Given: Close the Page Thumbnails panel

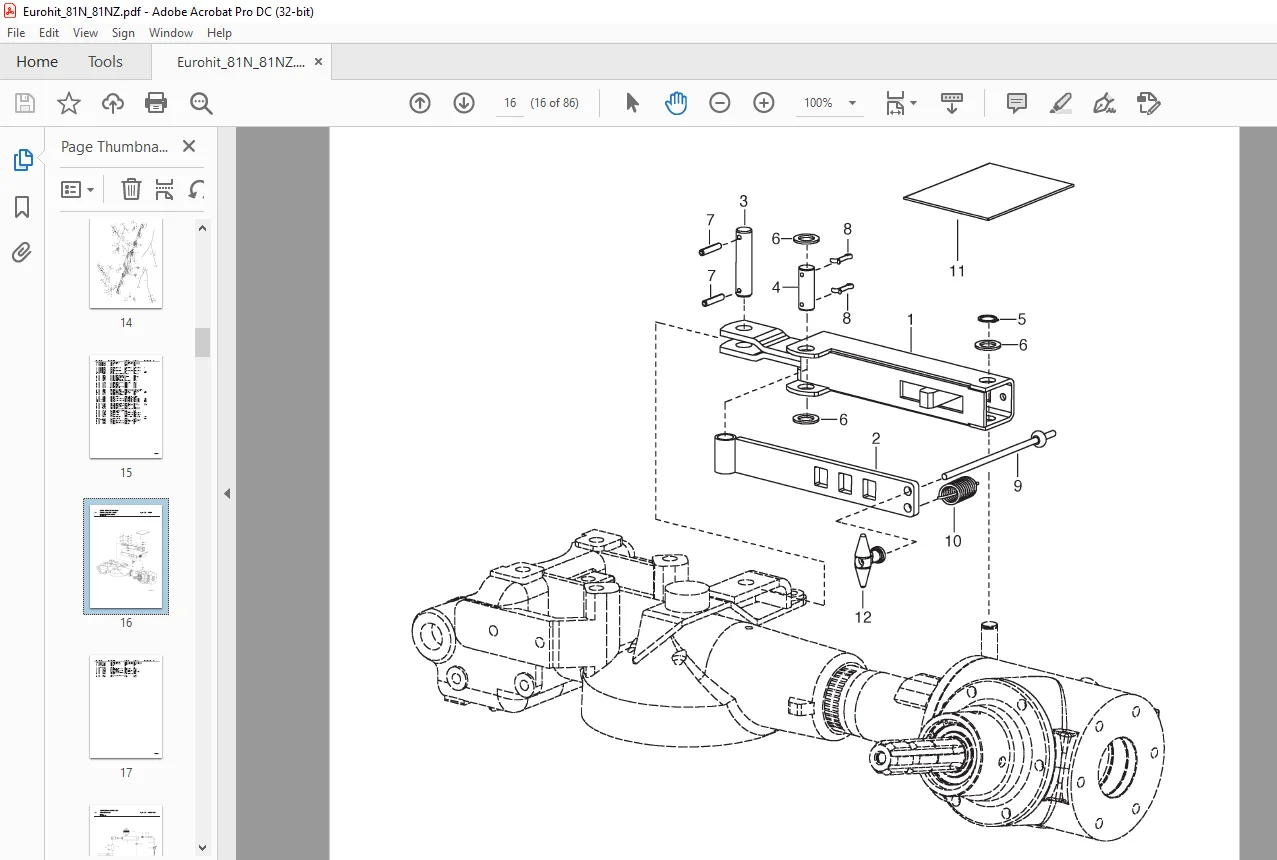Looking at the screenshot, I should click(x=189, y=146).
